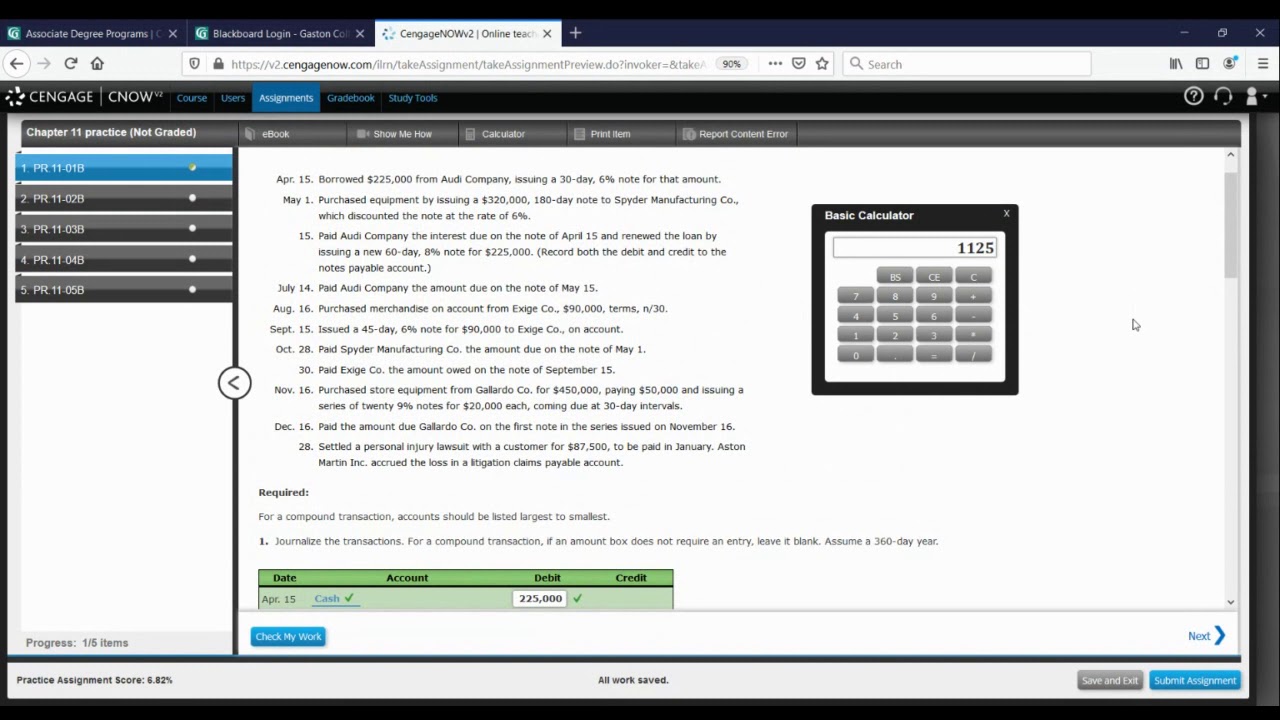Select question 3. PR 11-03B

pos(124,229)
